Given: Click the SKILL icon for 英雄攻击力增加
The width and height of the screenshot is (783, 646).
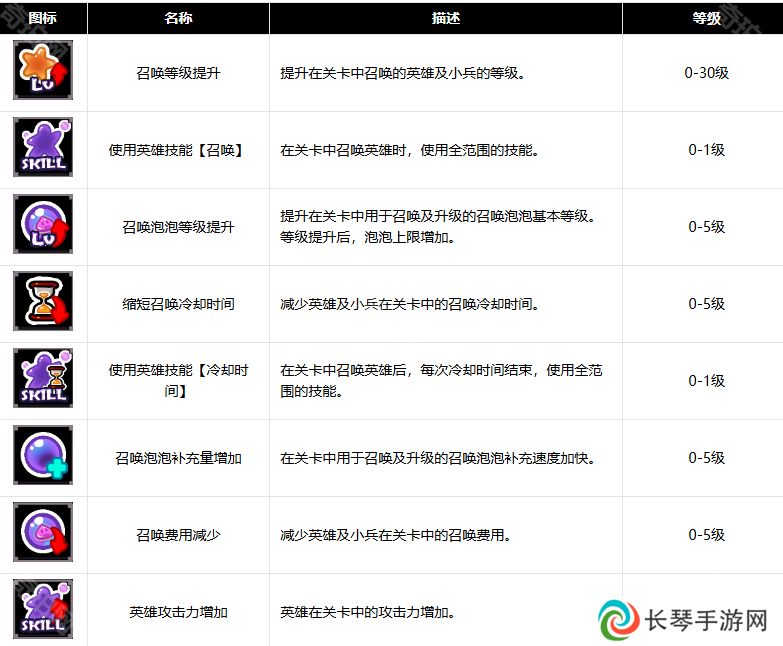Looking at the screenshot, I should (43, 609).
